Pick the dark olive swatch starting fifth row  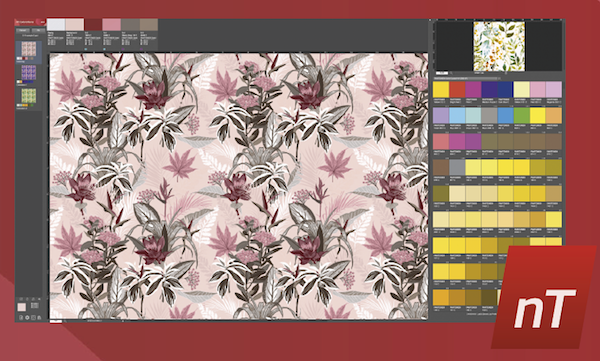[x=441, y=193]
